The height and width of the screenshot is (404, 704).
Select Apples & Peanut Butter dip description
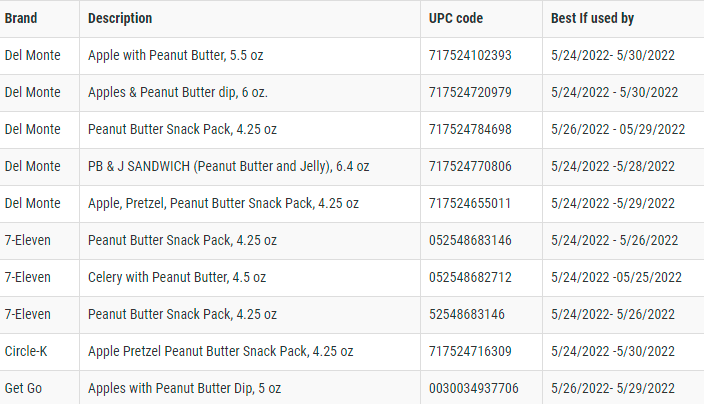point(177,93)
